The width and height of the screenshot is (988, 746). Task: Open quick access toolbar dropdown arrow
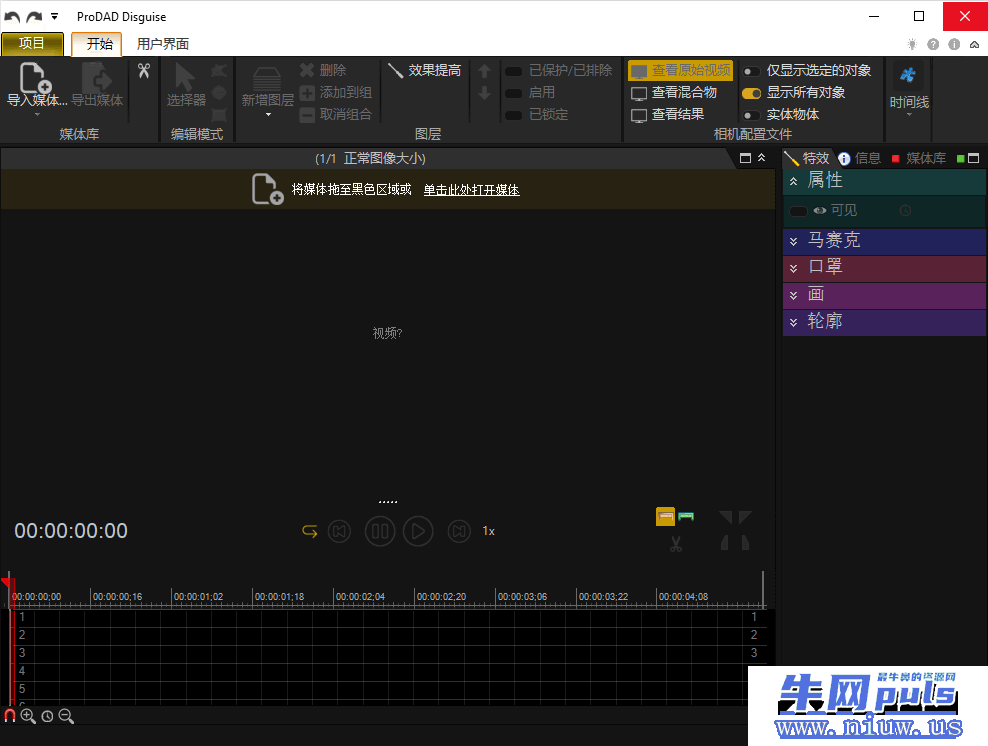click(x=55, y=16)
